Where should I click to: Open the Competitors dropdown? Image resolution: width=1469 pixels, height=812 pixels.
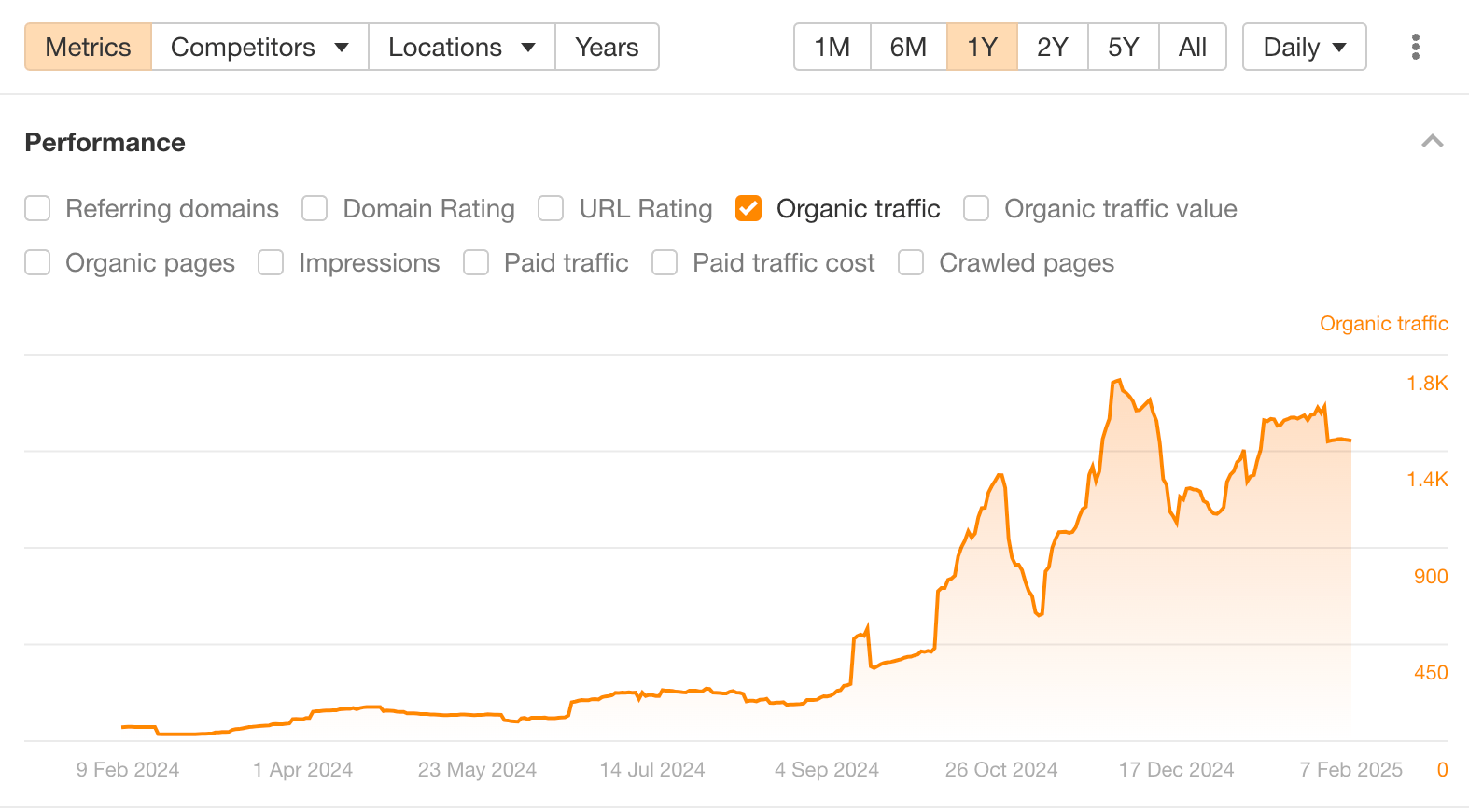pyautogui.click(x=259, y=47)
